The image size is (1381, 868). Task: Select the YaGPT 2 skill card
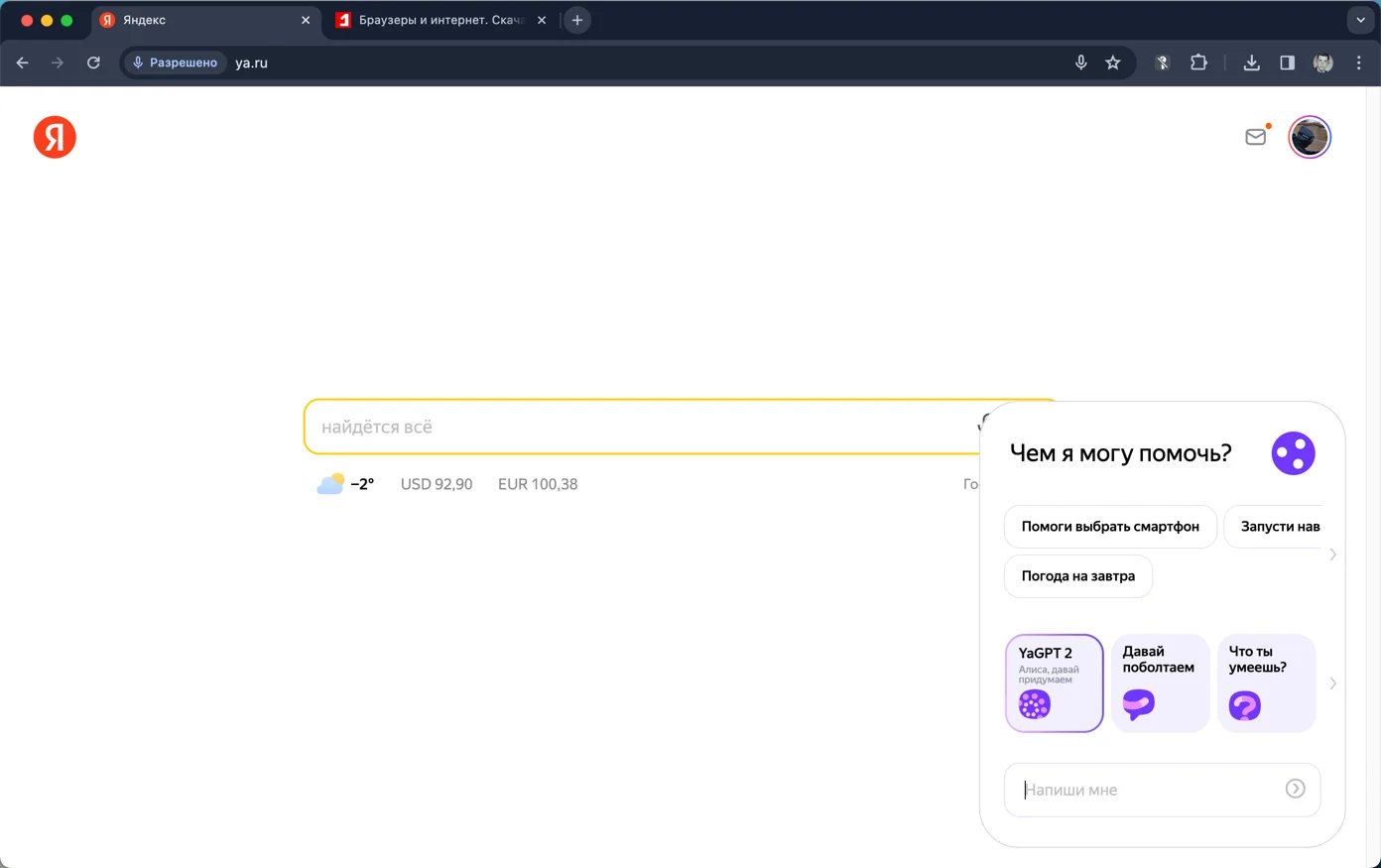1054,683
